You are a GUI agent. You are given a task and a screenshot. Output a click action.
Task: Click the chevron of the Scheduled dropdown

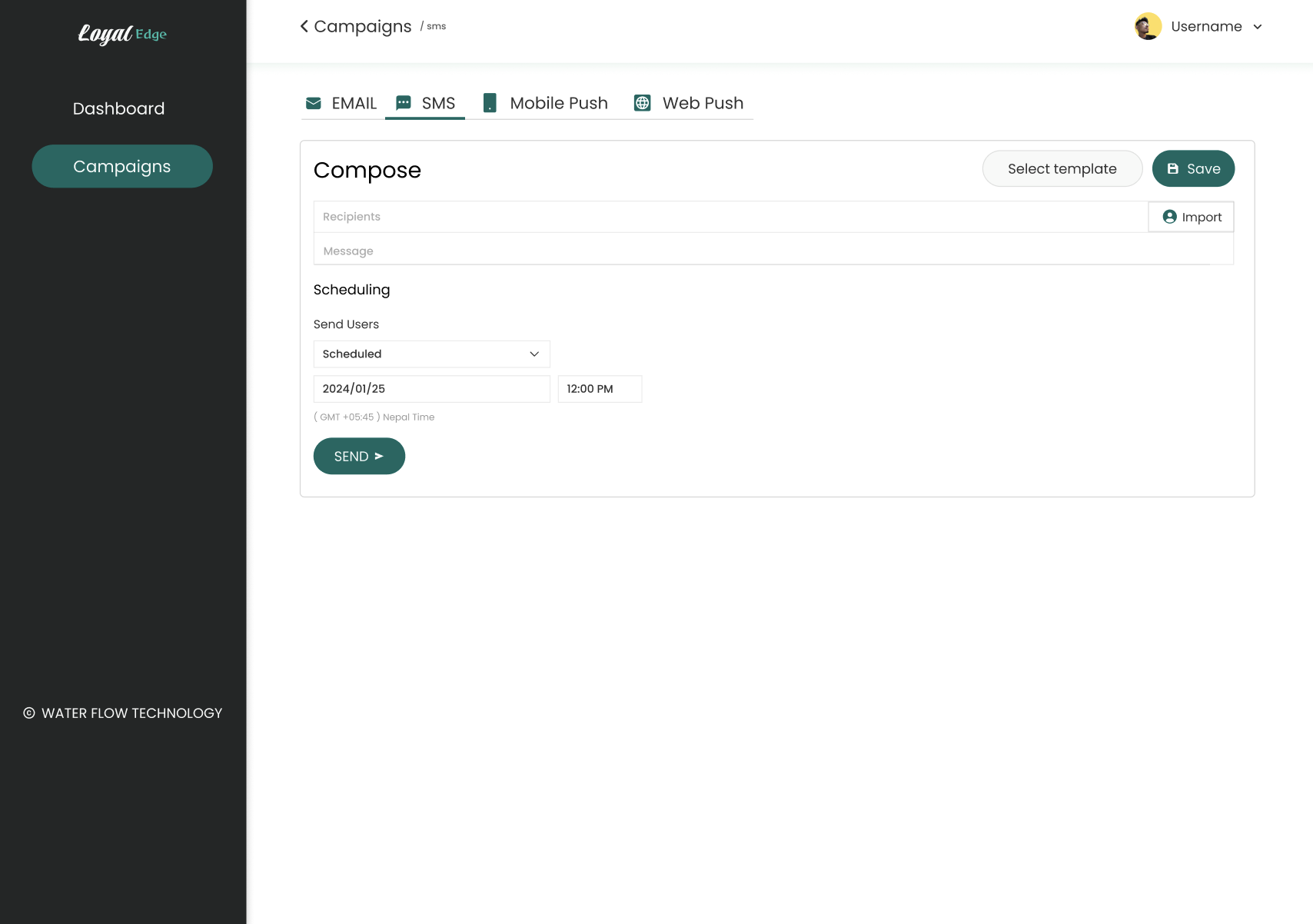[x=534, y=354]
